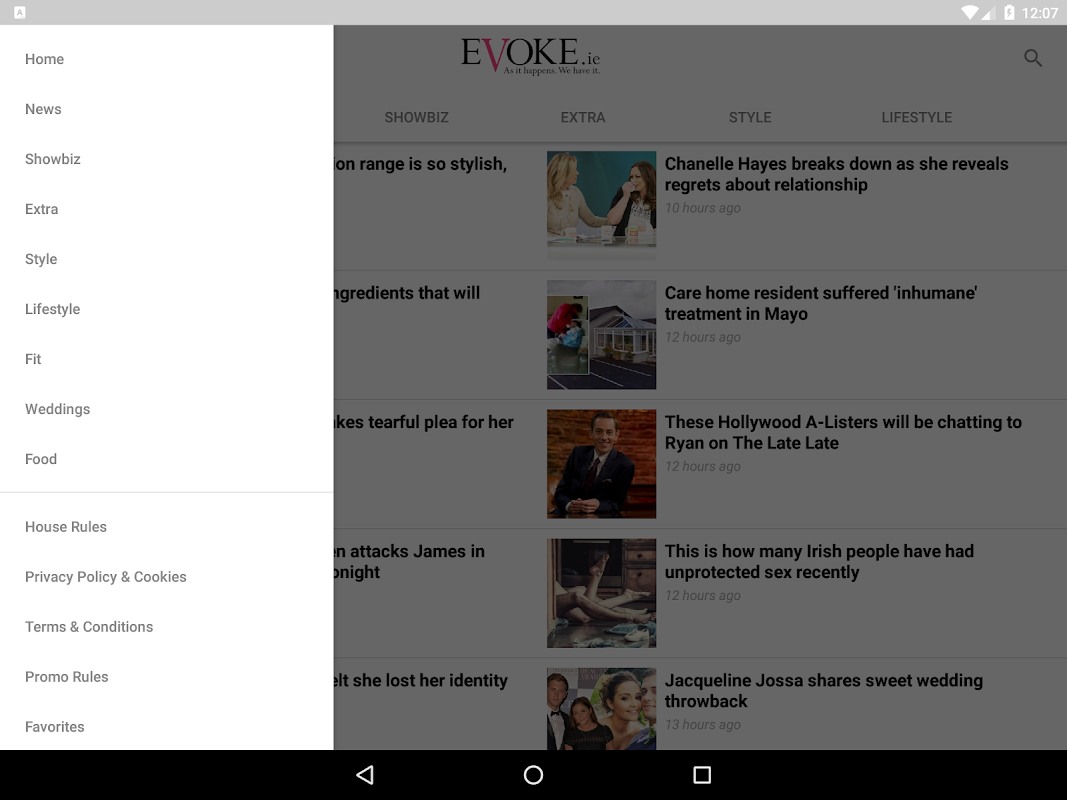Image resolution: width=1067 pixels, height=800 pixels.
Task: Open Jacqueline Jossa wedding thumbnail
Action: tap(602, 709)
